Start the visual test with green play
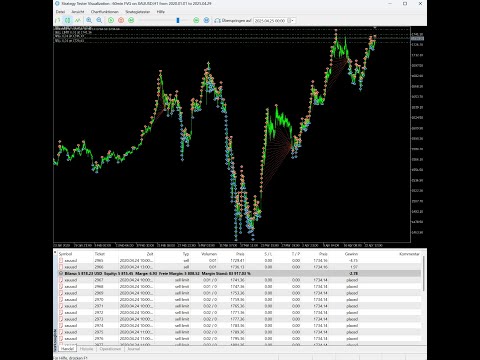Screen dimensions: 480x360 point(111,20)
